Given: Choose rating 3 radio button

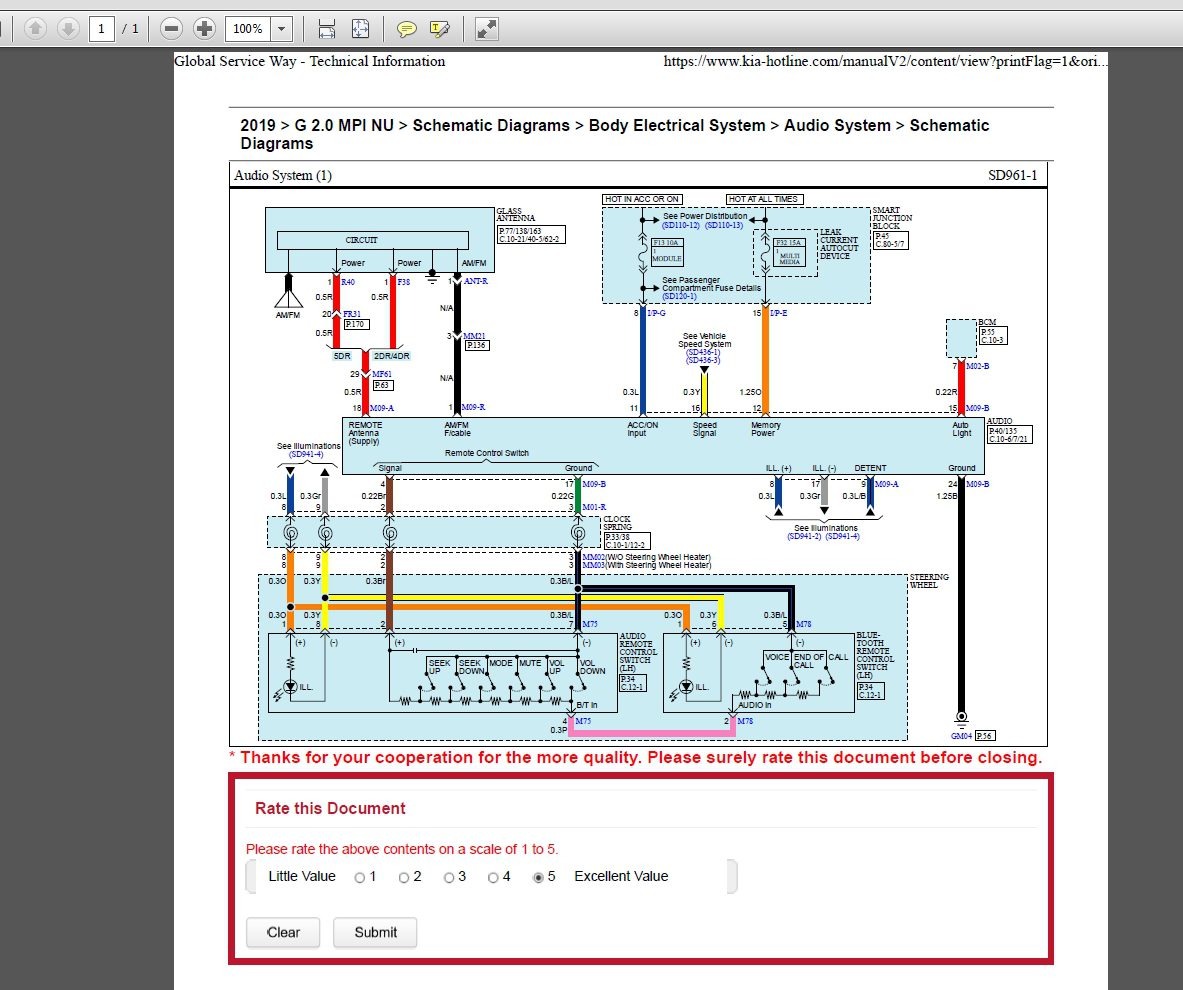Looking at the screenshot, I should click(x=449, y=878).
